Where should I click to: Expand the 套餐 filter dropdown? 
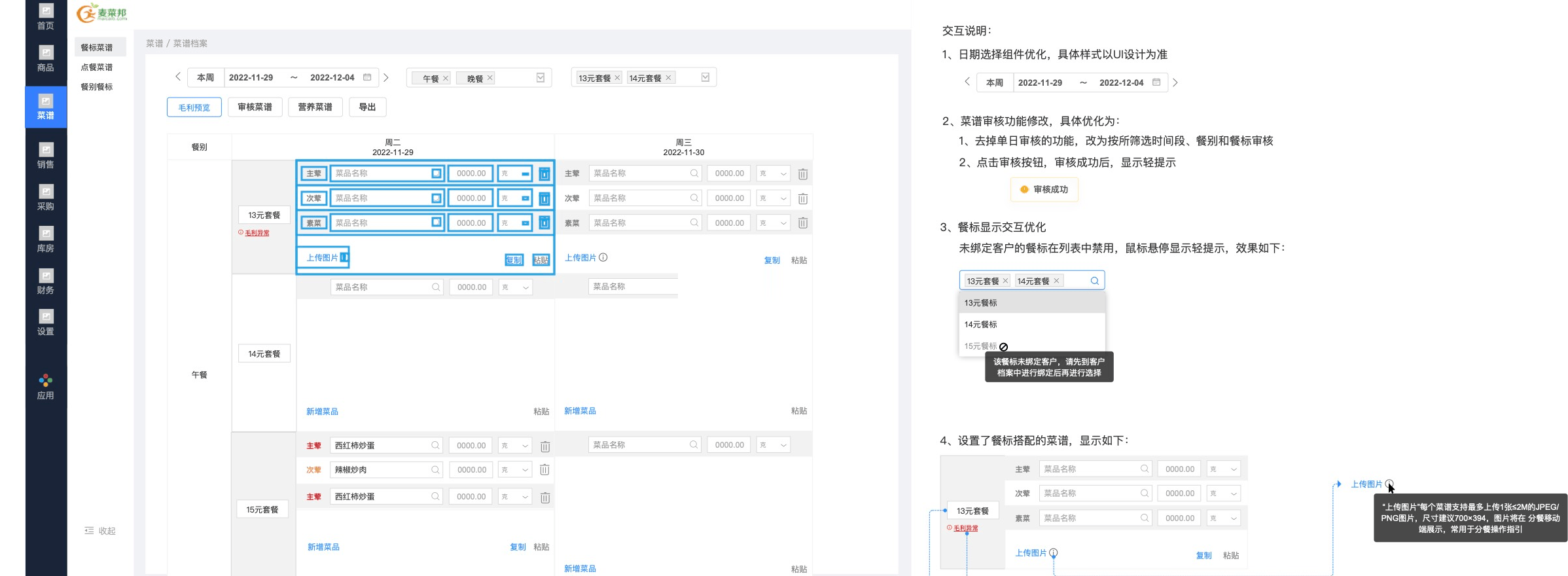[705, 77]
